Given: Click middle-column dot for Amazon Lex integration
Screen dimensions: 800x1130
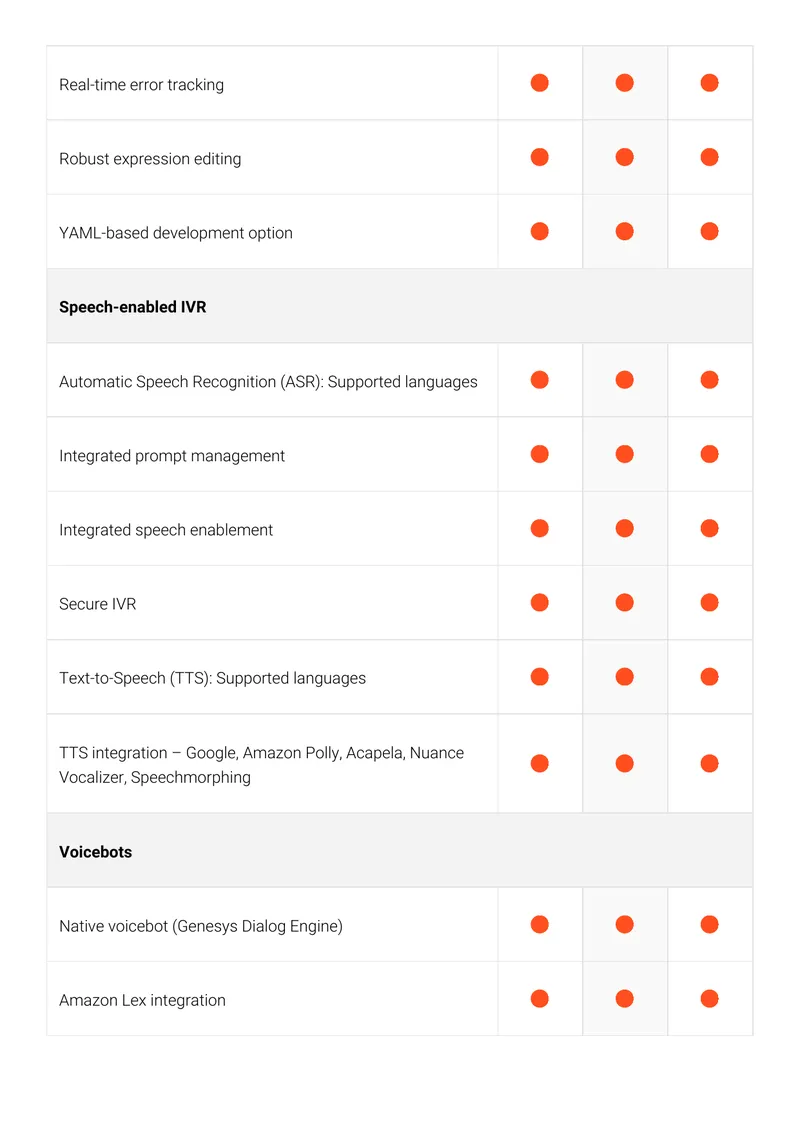Looking at the screenshot, I should coord(624,999).
